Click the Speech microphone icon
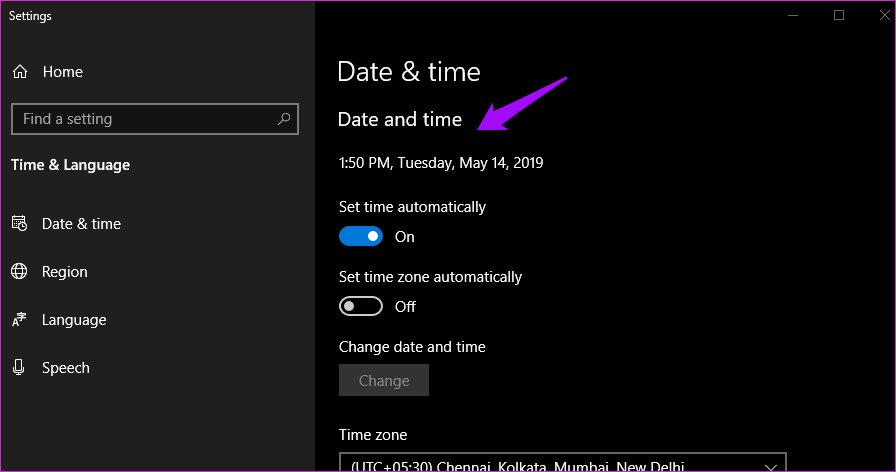 coord(19,368)
